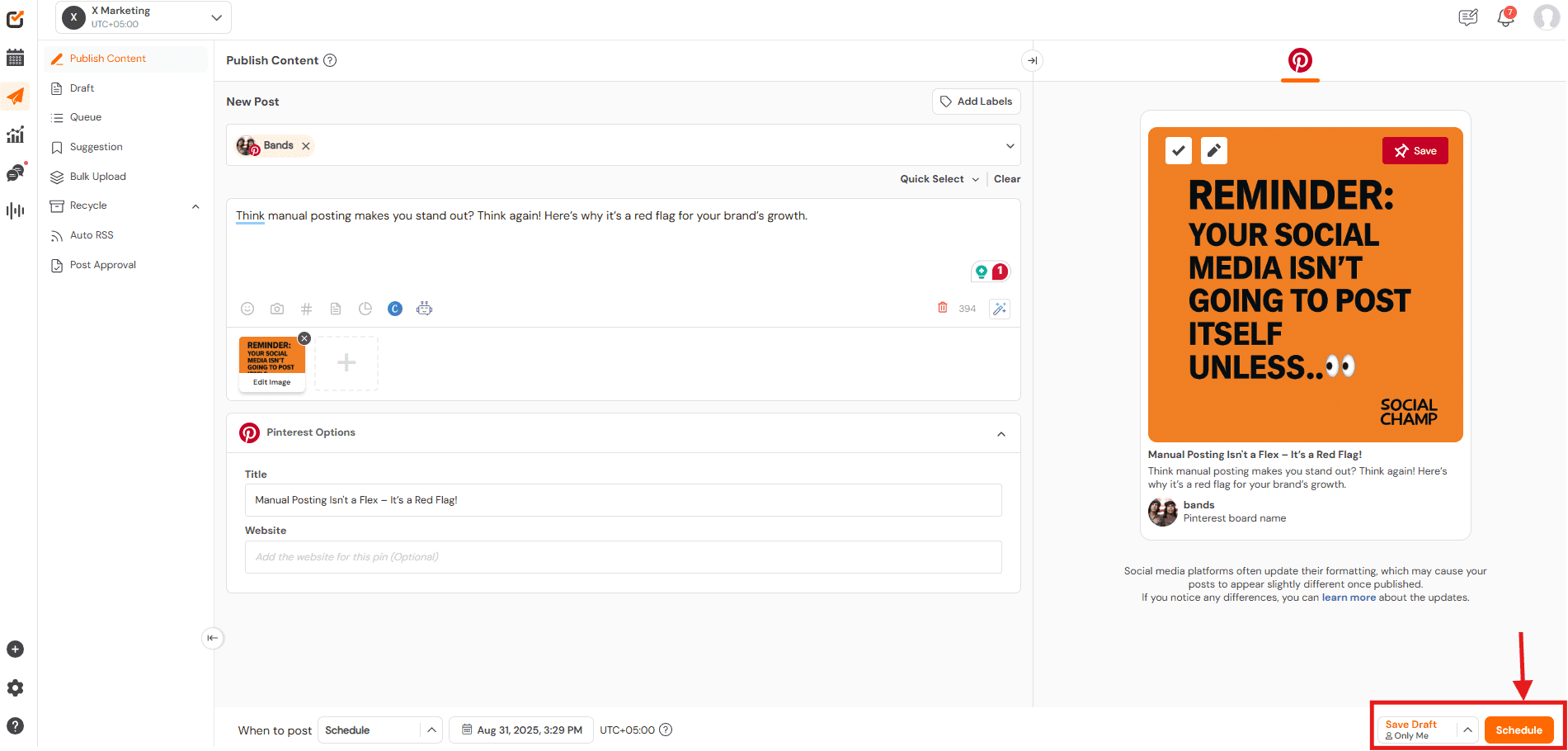Screen dimensions: 1568x751
Task: Select the analytics icon in the sidebar
Action: (15, 134)
